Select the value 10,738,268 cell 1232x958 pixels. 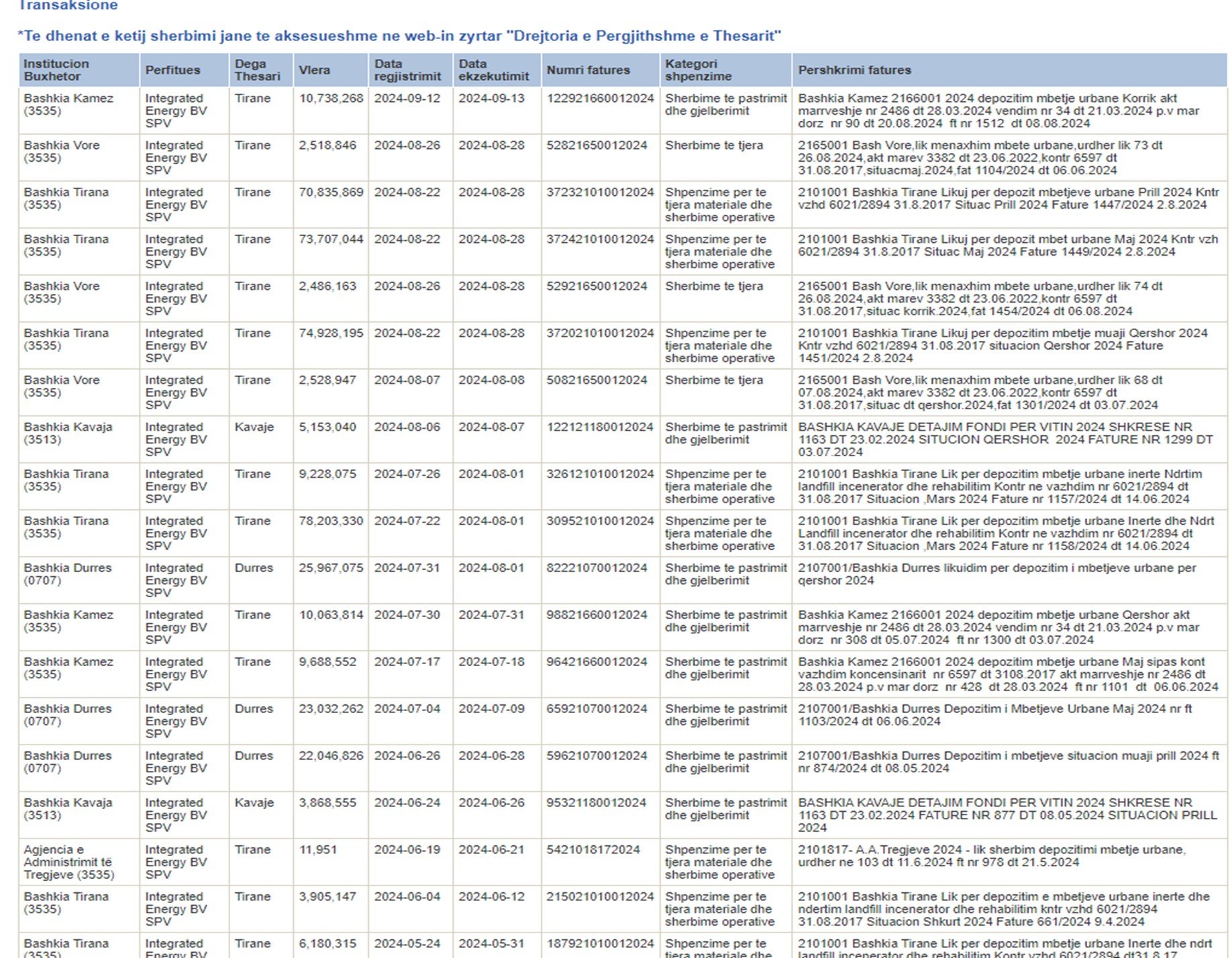click(331, 99)
